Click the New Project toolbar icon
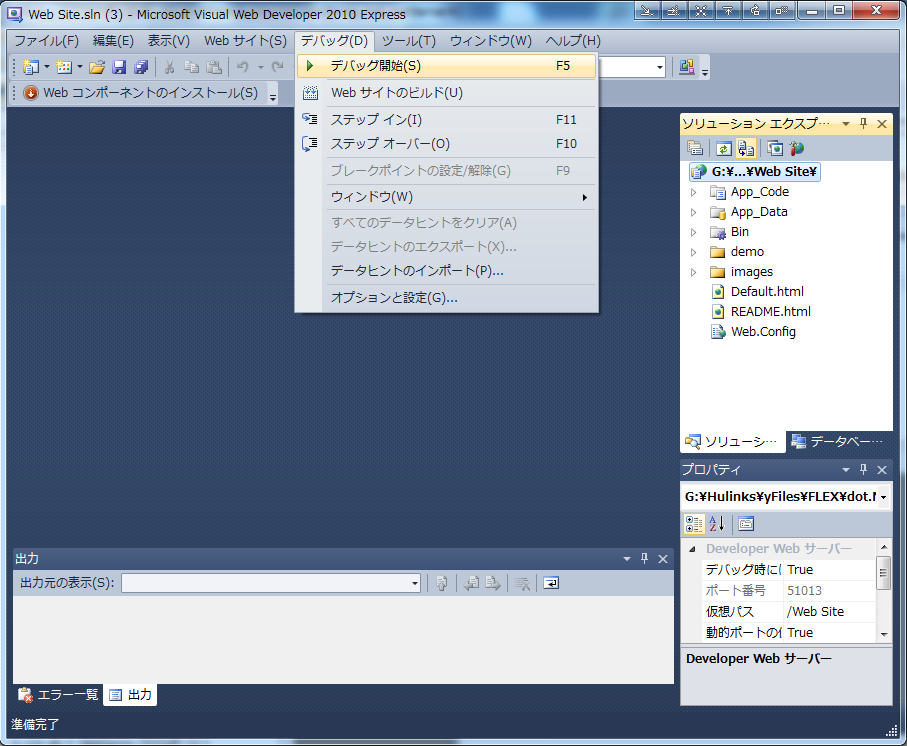 pyautogui.click(x=30, y=67)
